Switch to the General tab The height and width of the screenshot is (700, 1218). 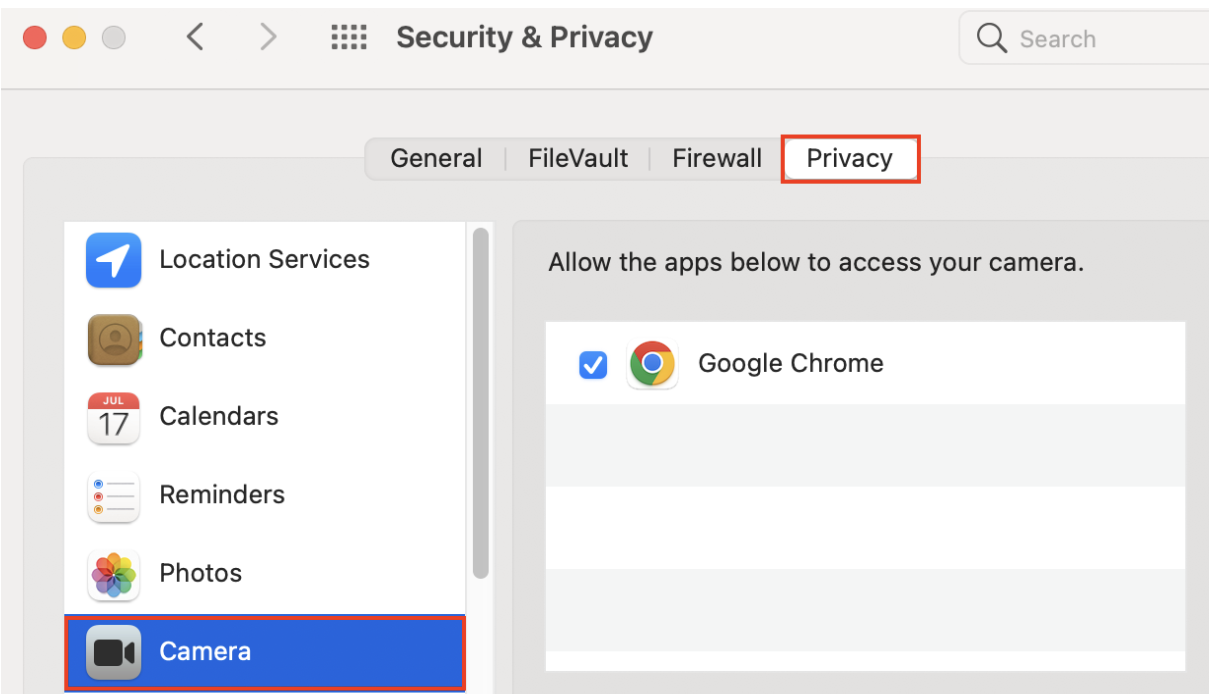click(436, 159)
